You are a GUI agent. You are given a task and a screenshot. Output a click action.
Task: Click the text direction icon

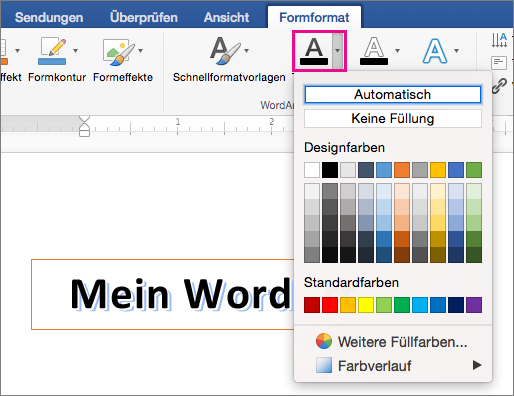coord(499,40)
